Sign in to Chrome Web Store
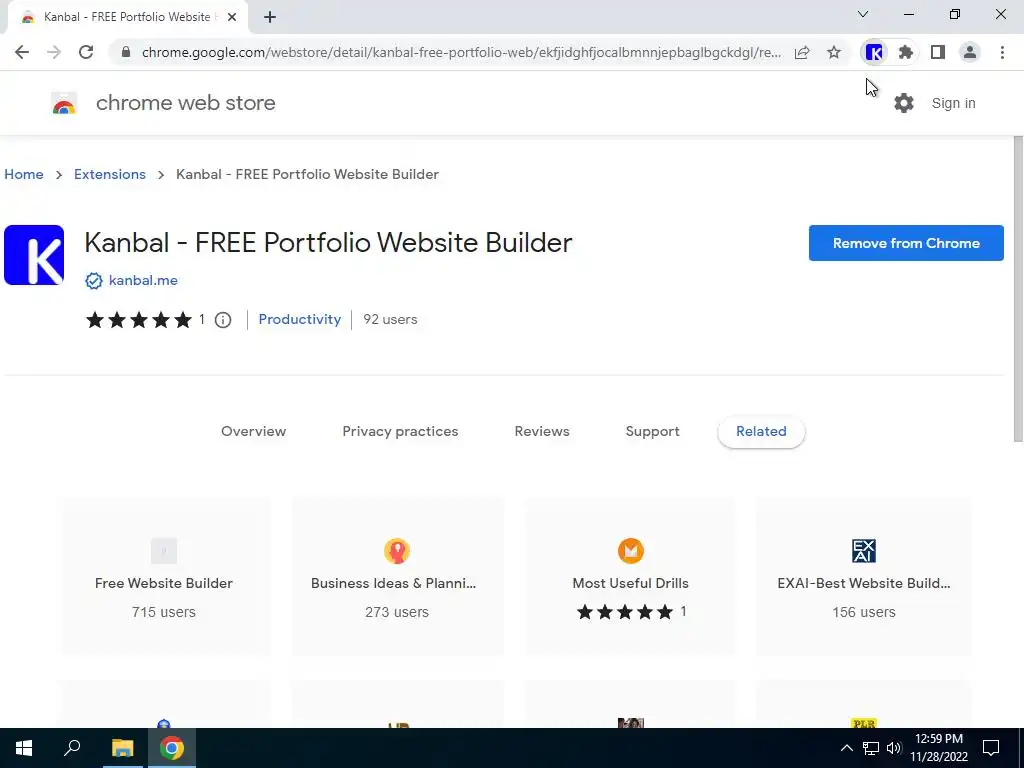The height and width of the screenshot is (768, 1024). click(953, 103)
